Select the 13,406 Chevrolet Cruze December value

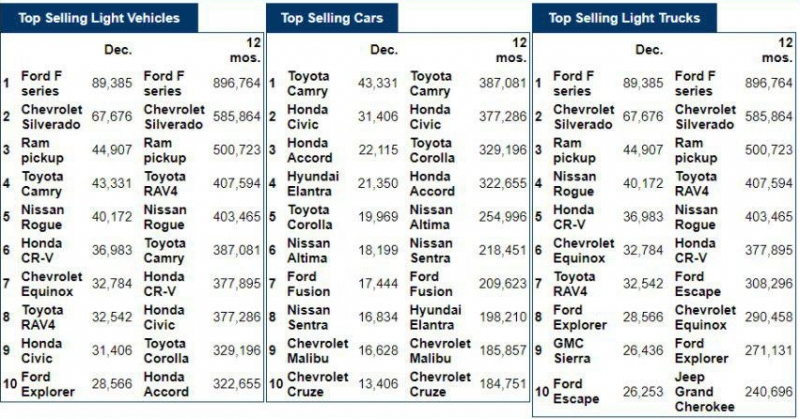pyautogui.click(x=378, y=385)
